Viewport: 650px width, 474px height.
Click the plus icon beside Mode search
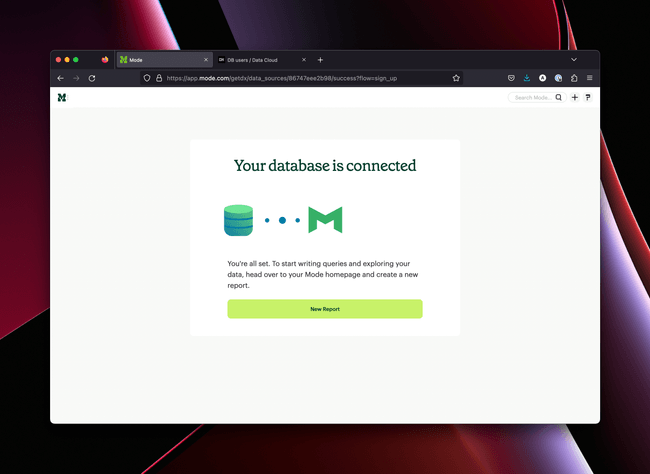(x=574, y=98)
